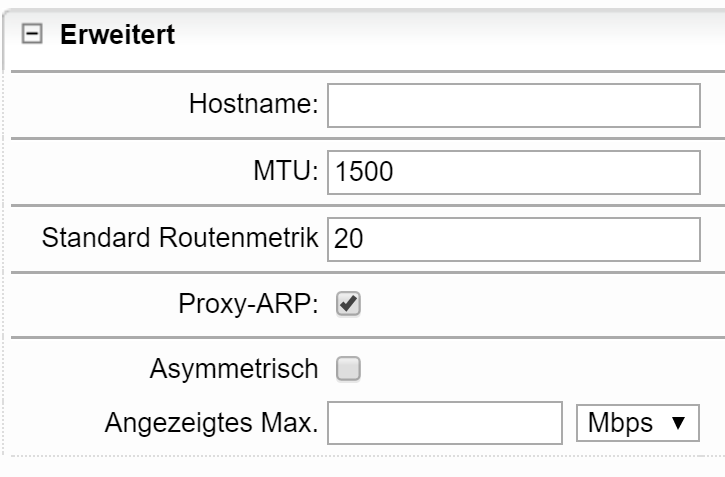
Task: Select the Standard Routenmetrik input field
Action: [x=513, y=238]
